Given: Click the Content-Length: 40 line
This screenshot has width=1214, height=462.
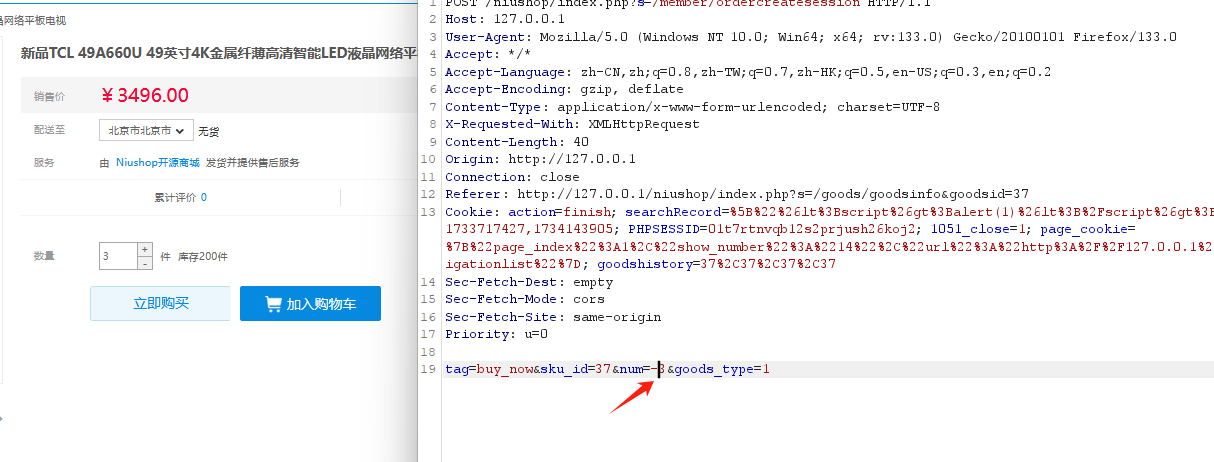Looking at the screenshot, I should (x=517, y=142).
